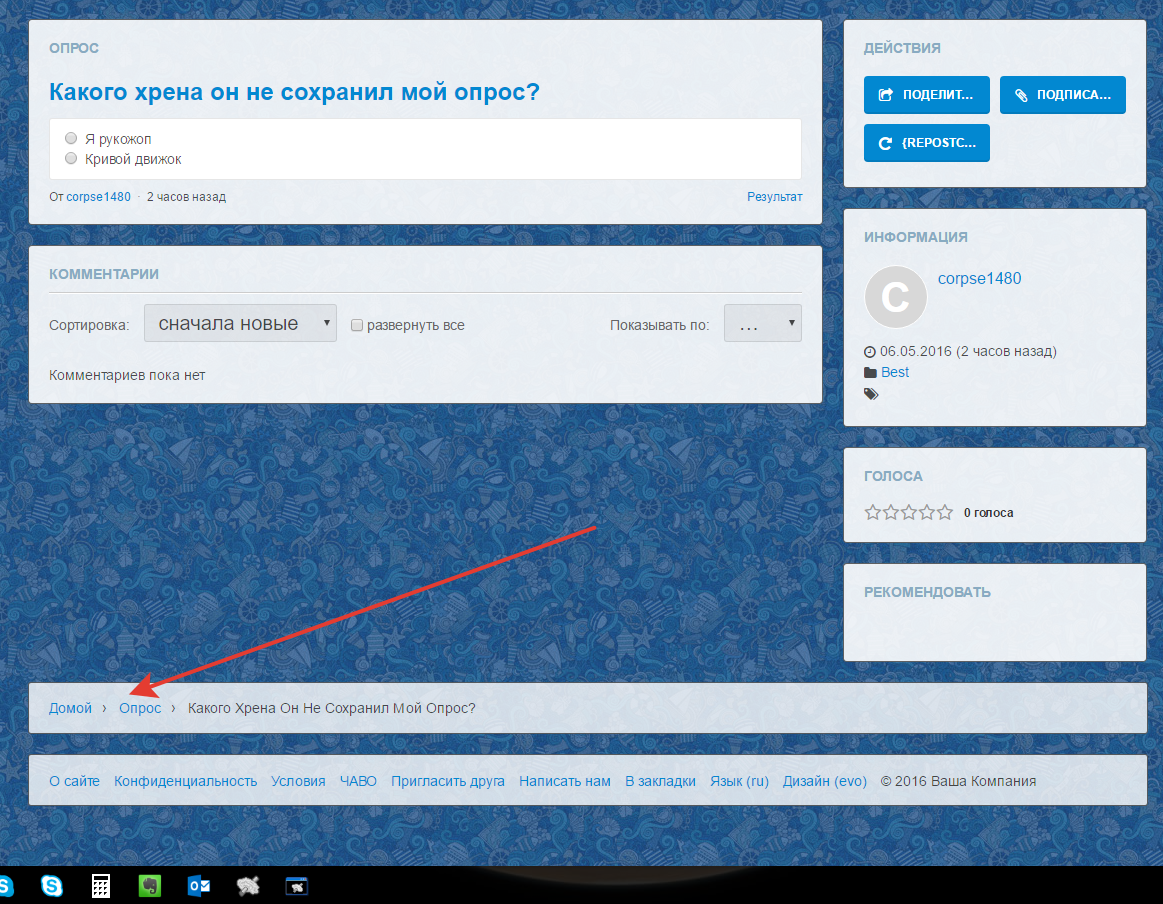Rate the poll four stars
The height and width of the screenshot is (904, 1163).
point(926,512)
